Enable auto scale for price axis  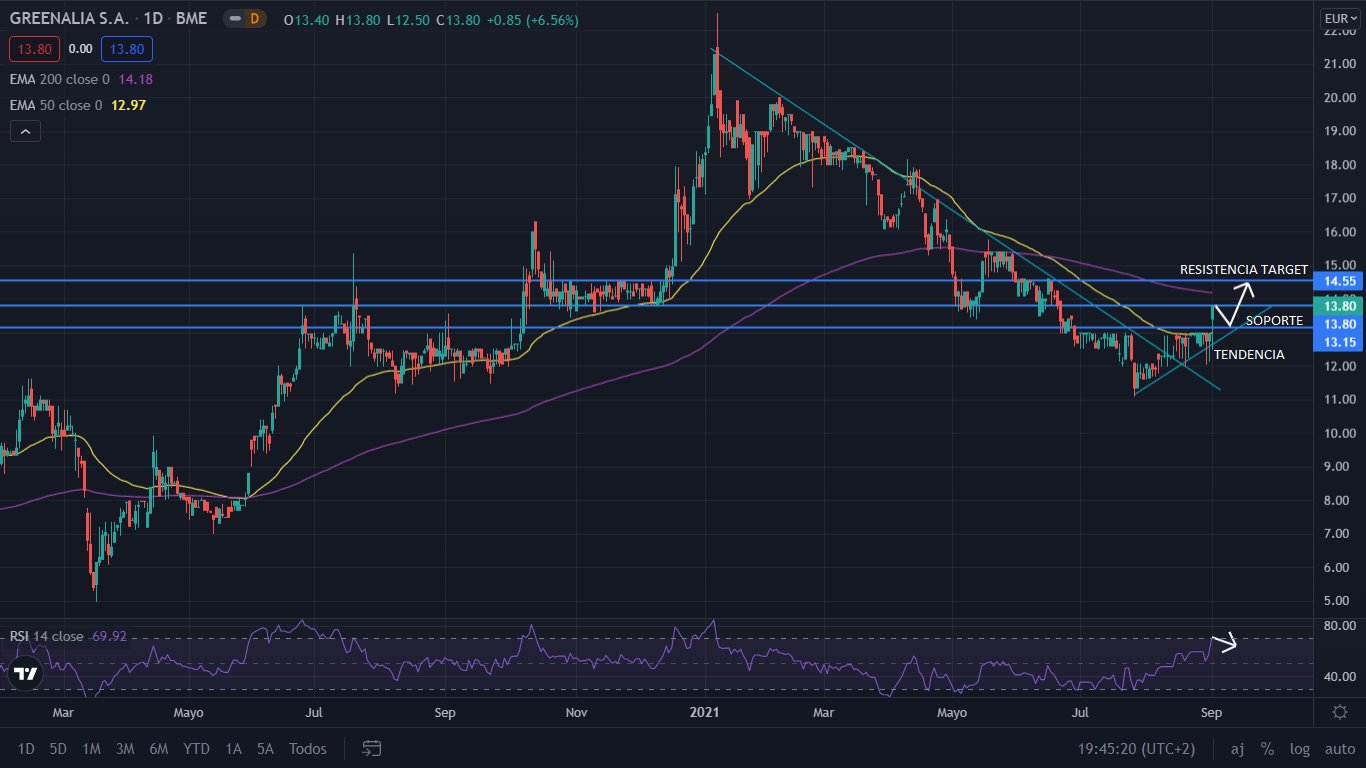1339,748
